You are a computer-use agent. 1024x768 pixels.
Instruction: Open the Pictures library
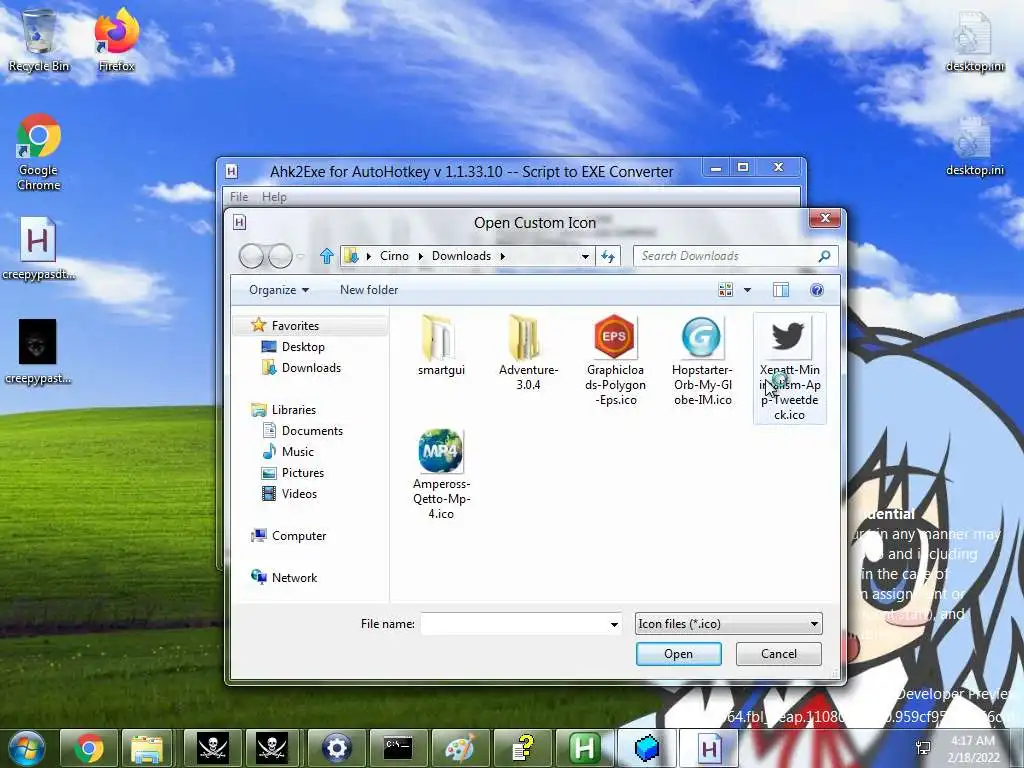(x=302, y=473)
